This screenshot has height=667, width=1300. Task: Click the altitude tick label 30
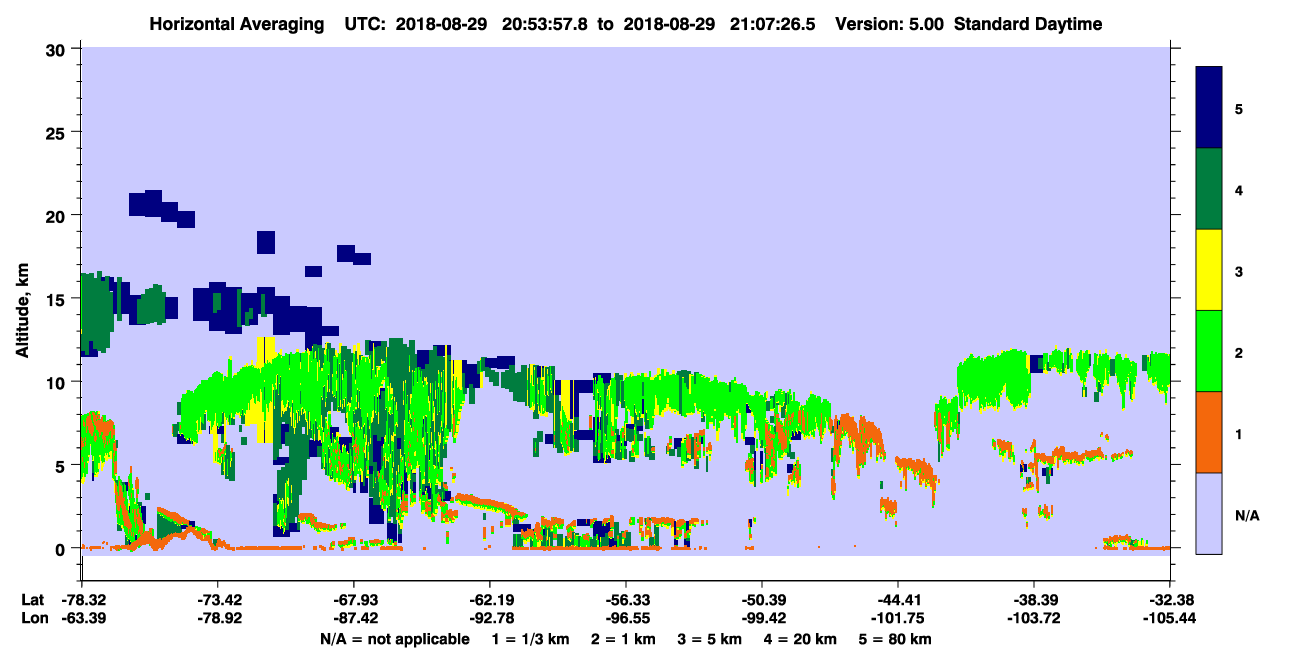(x=58, y=48)
